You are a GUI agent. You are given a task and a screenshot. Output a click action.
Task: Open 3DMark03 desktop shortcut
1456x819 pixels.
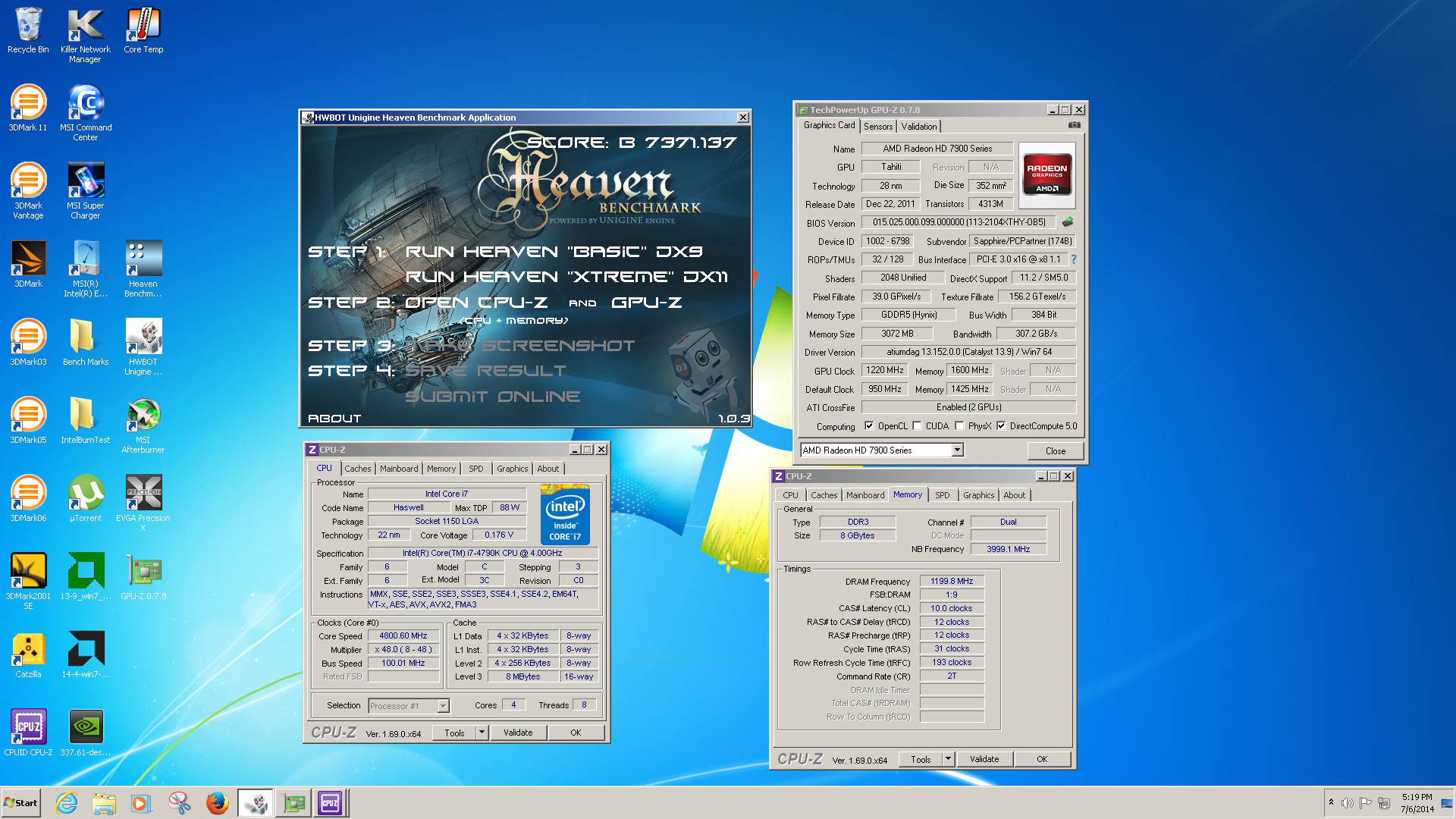[28, 343]
